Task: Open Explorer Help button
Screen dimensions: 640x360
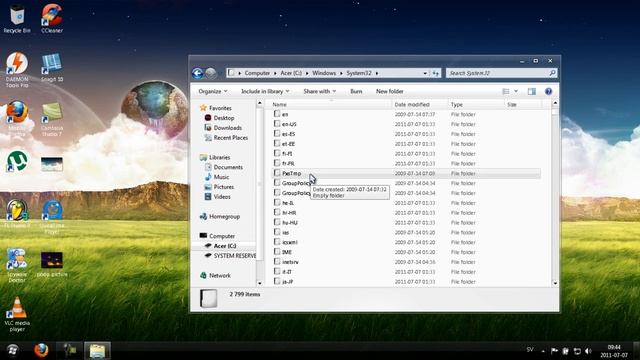Action: coord(549,91)
